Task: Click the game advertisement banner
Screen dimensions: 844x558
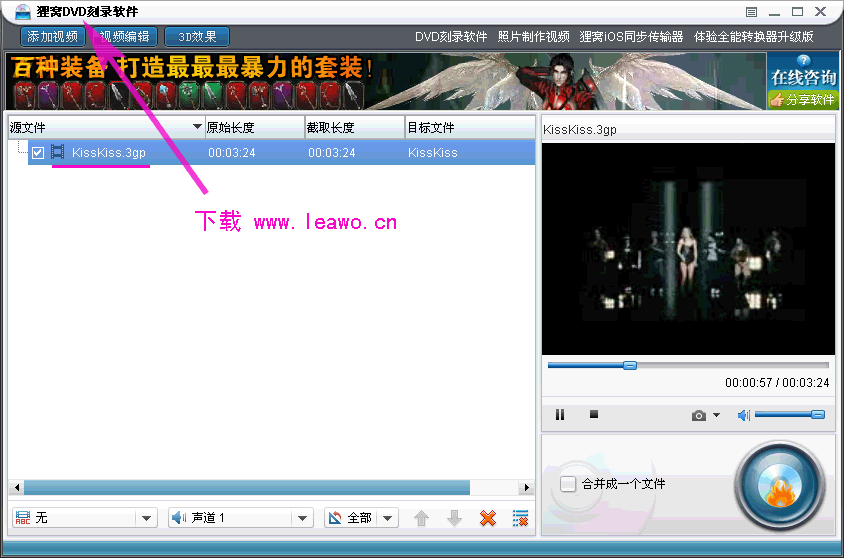Action: [x=385, y=81]
